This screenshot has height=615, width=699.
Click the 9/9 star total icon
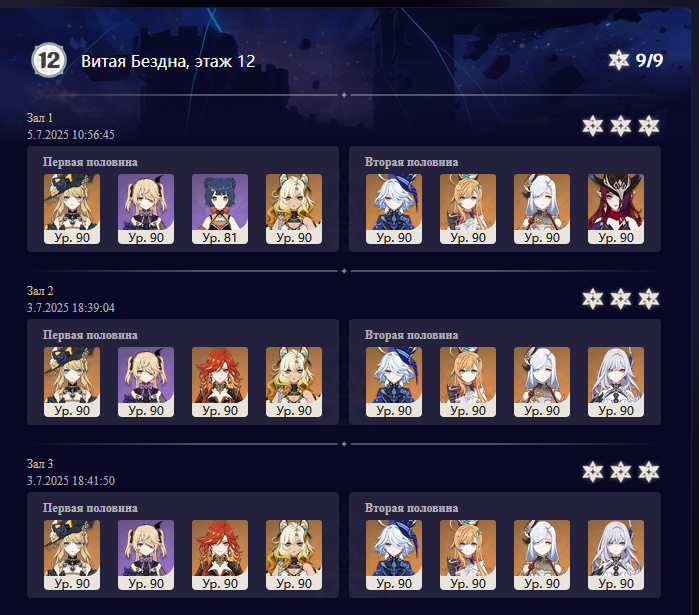(619, 60)
